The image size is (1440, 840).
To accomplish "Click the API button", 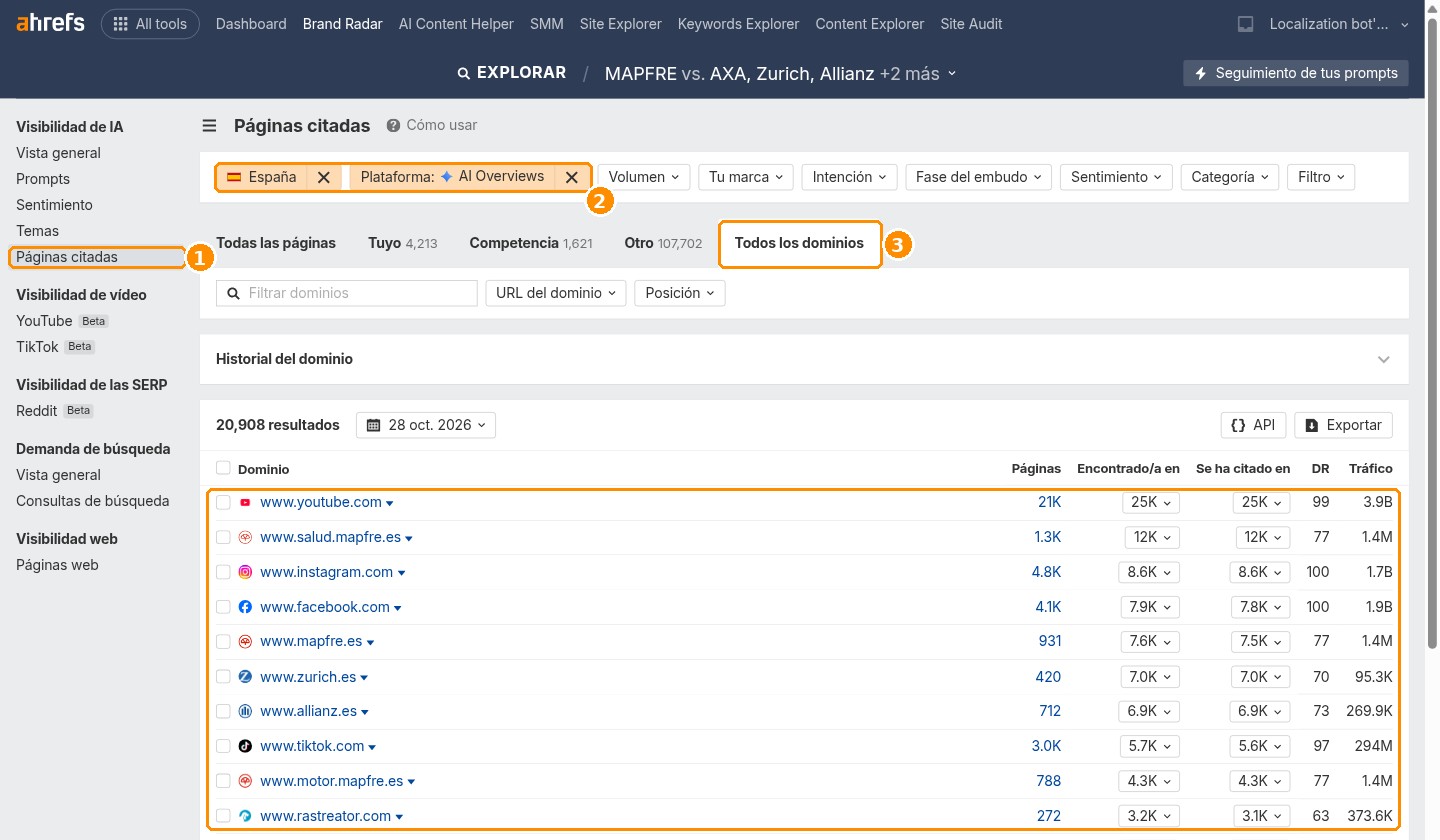I will point(1253,425).
